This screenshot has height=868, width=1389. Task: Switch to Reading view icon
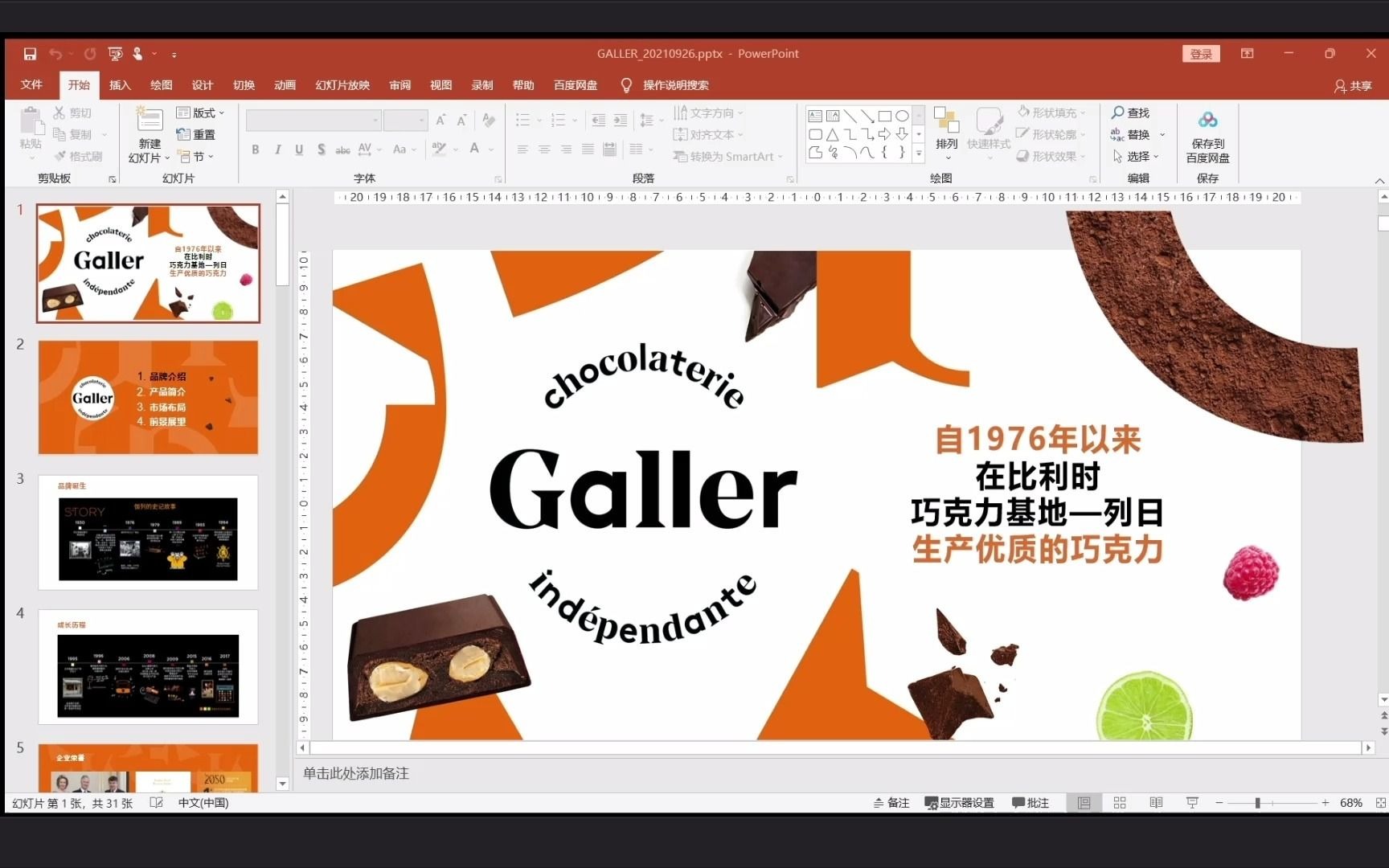click(1156, 803)
